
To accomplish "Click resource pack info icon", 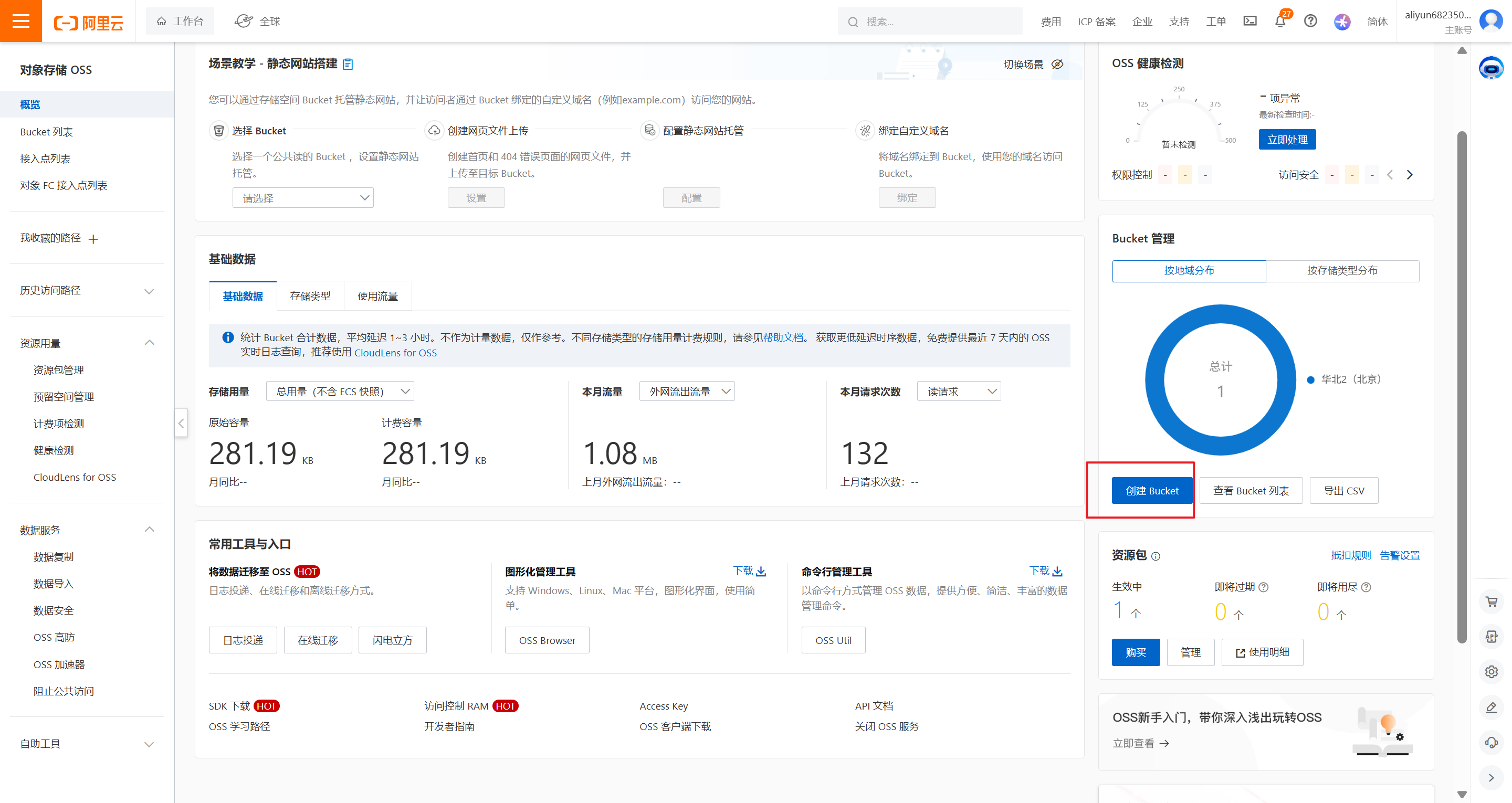I will (x=1155, y=556).
